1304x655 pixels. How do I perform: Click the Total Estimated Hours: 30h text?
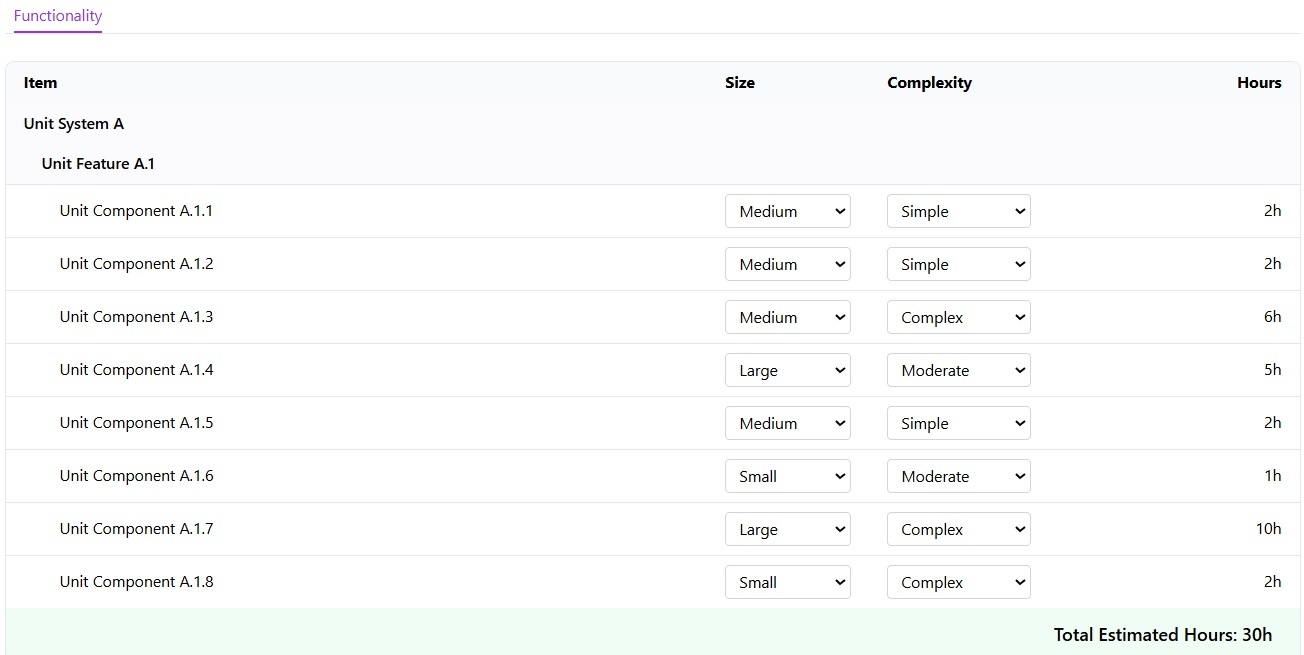click(x=1163, y=635)
